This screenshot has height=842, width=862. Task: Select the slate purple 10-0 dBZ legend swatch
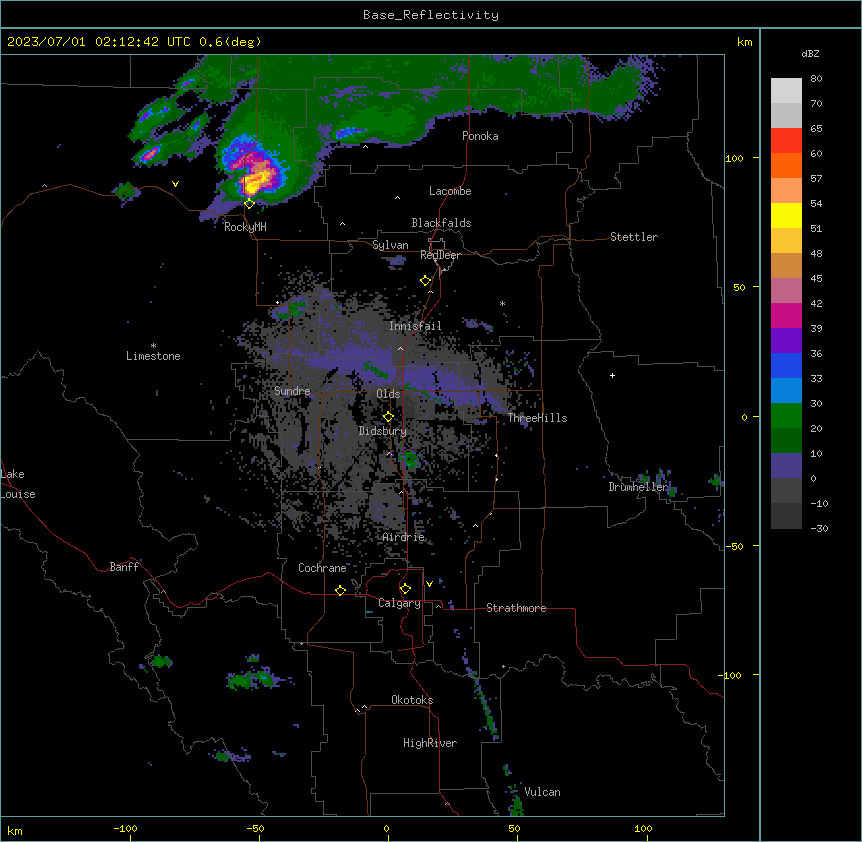(x=786, y=466)
